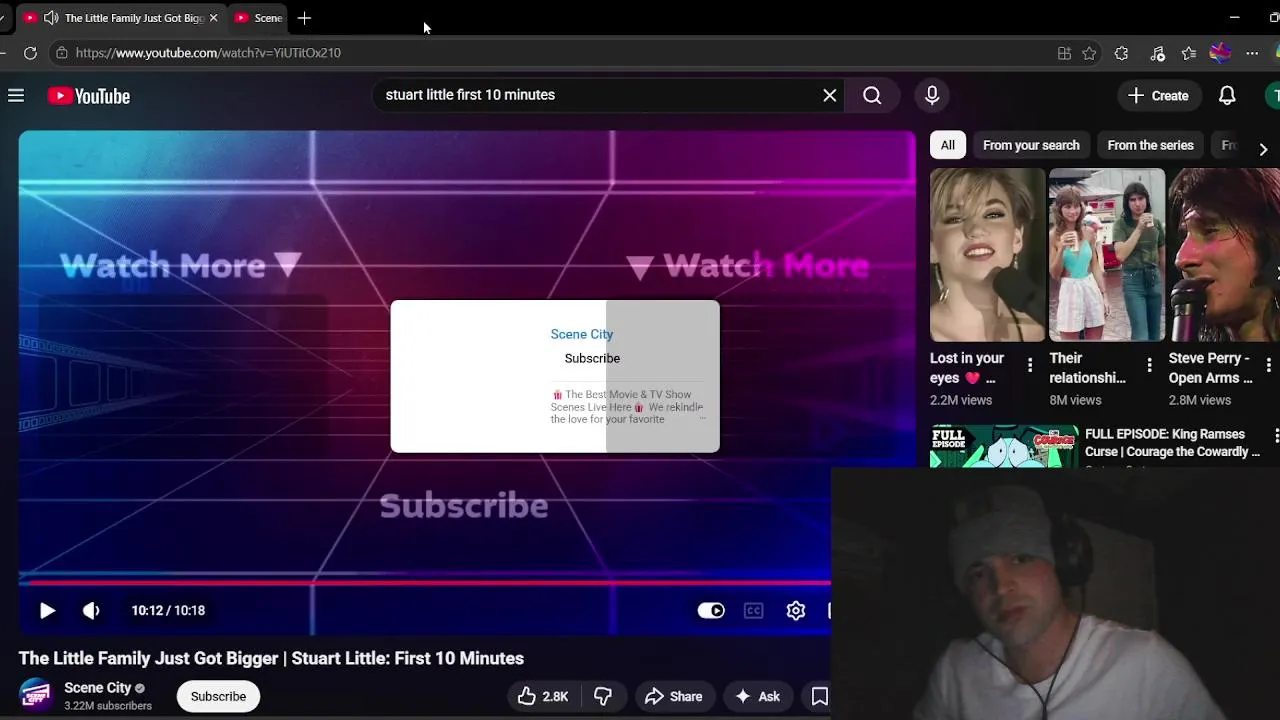Open the notifications bell
The height and width of the screenshot is (720, 1280).
pyautogui.click(x=1227, y=96)
